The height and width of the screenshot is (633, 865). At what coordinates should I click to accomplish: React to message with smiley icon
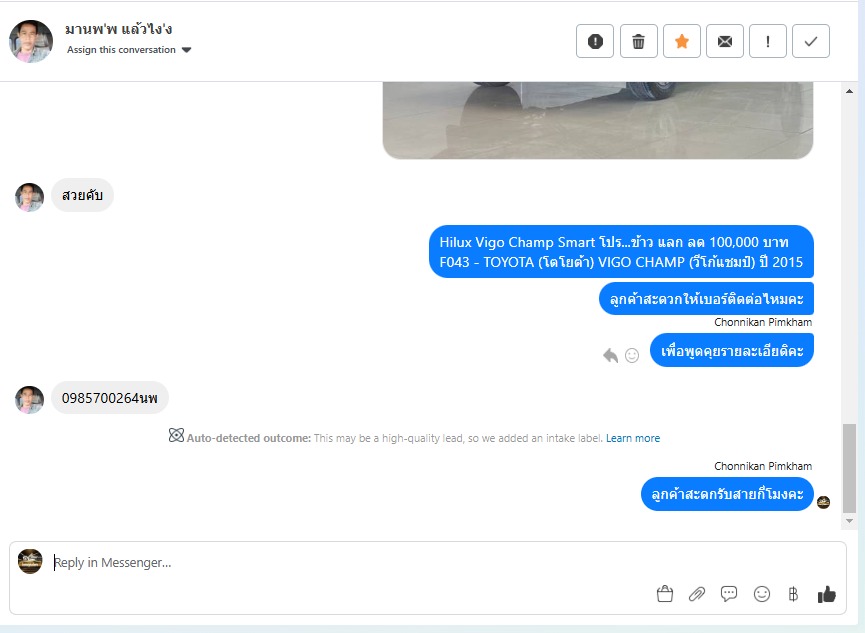[x=632, y=355]
